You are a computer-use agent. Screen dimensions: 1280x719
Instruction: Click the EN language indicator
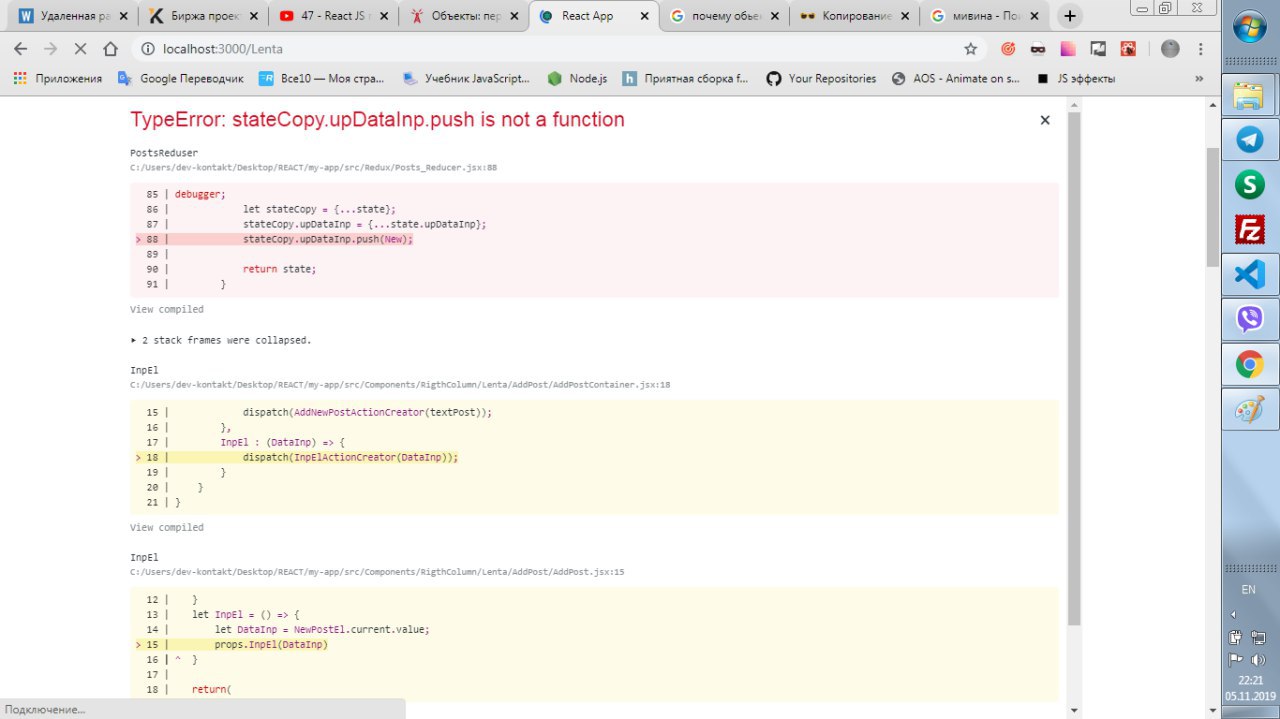(x=1248, y=589)
